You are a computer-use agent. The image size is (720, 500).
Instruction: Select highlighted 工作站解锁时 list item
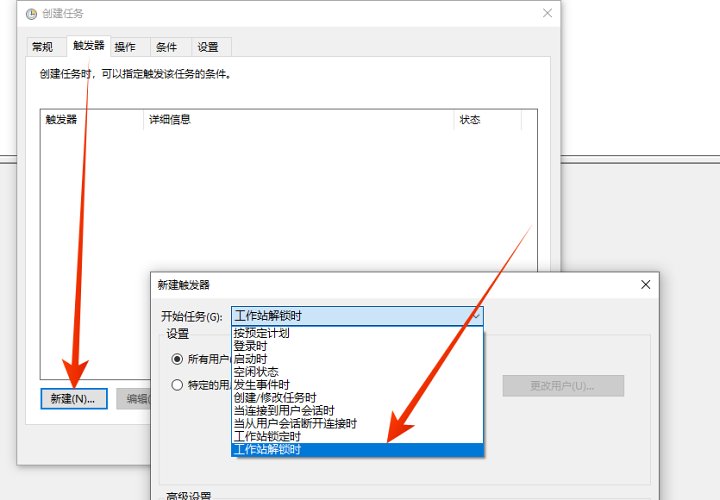tap(357, 449)
